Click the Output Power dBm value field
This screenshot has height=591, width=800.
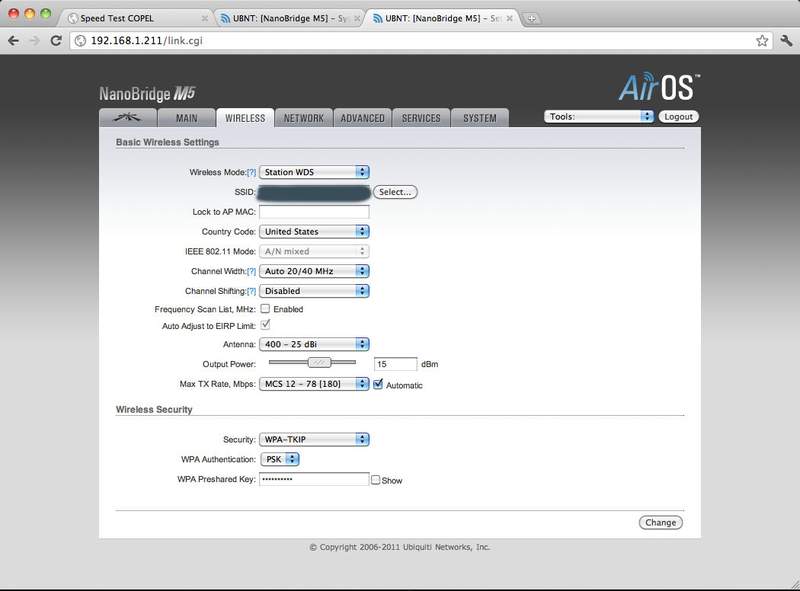coord(395,364)
